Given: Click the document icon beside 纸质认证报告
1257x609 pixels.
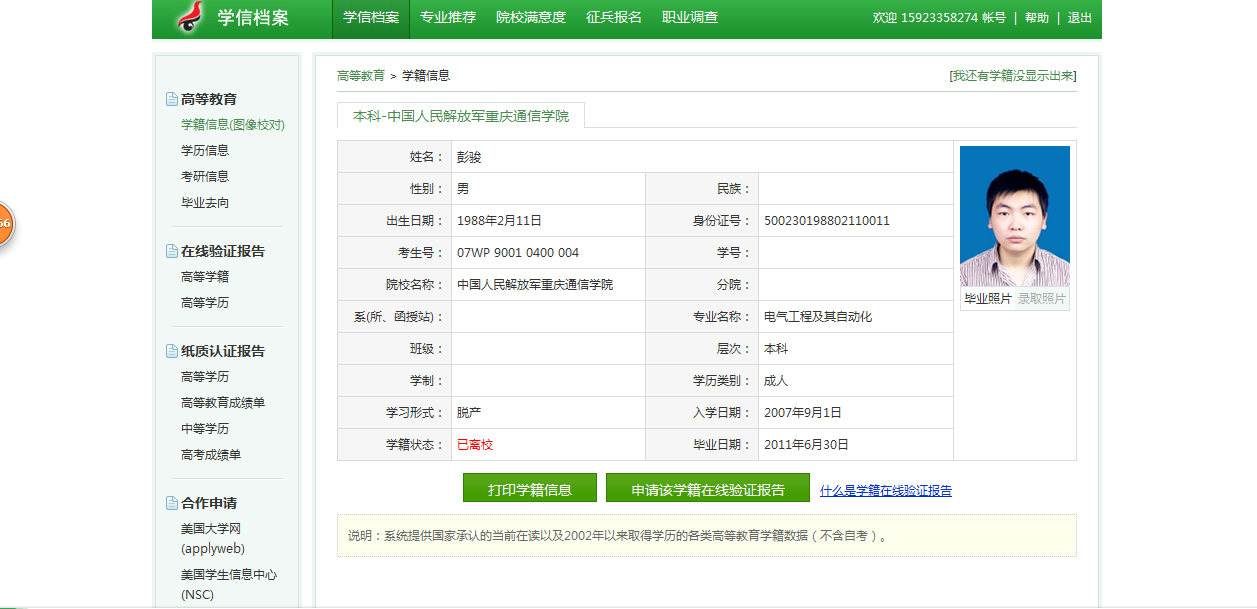Looking at the screenshot, I should [x=172, y=351].
